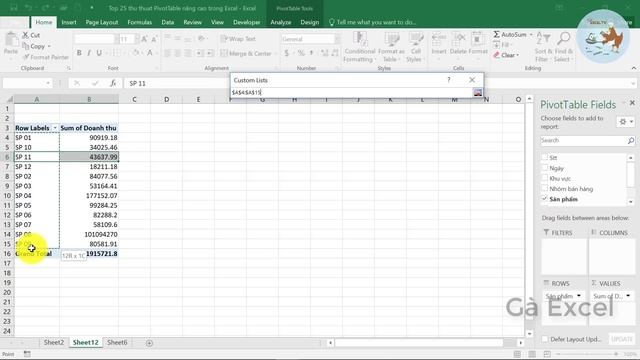Open the Sản phẩm field dropdown in ROWS
The image size is (640, 360).
[x=579, y=296]
